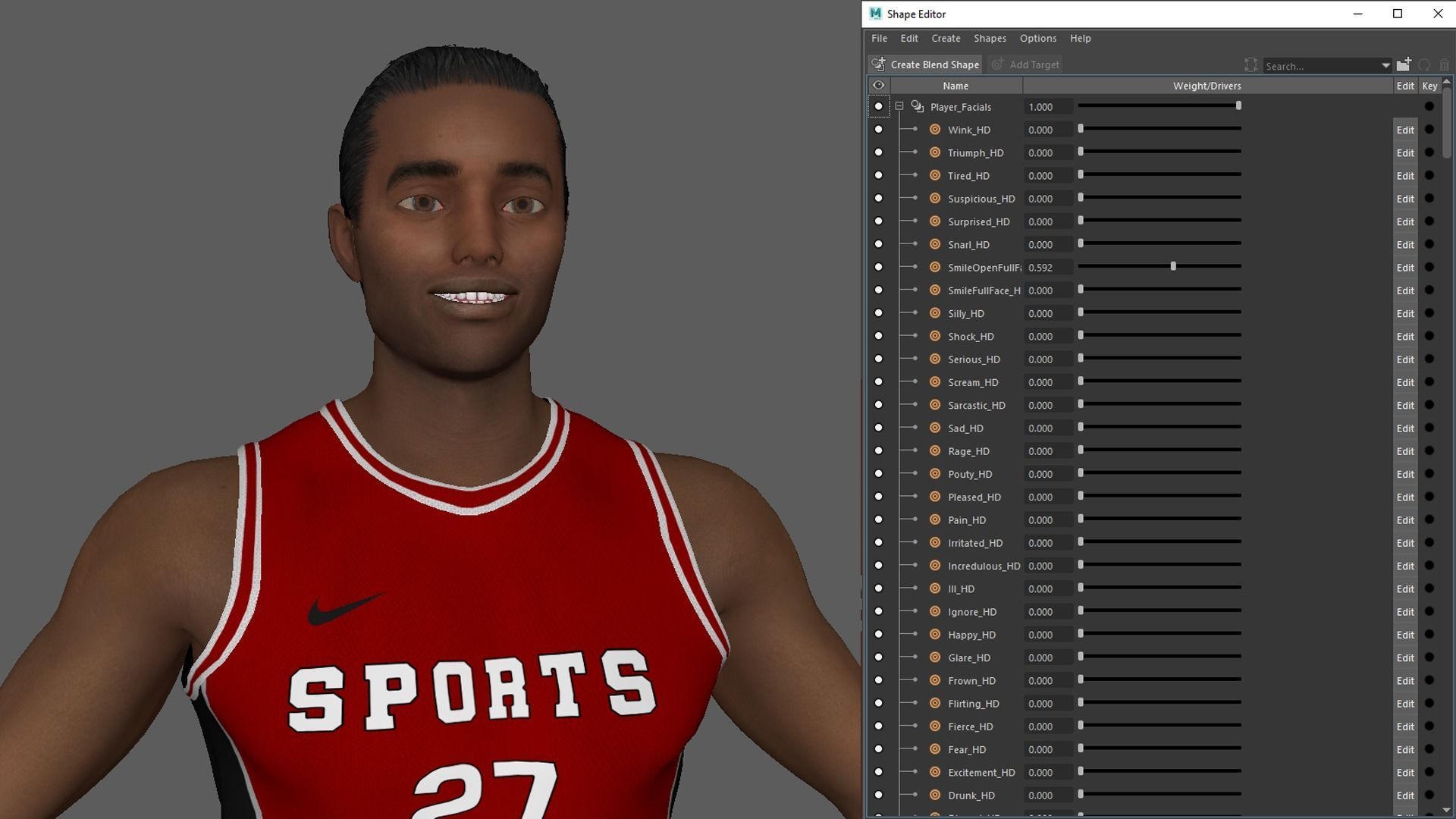Click Edit button for Flirting_HD
1456x819 pixels.
coord(1405,703)
